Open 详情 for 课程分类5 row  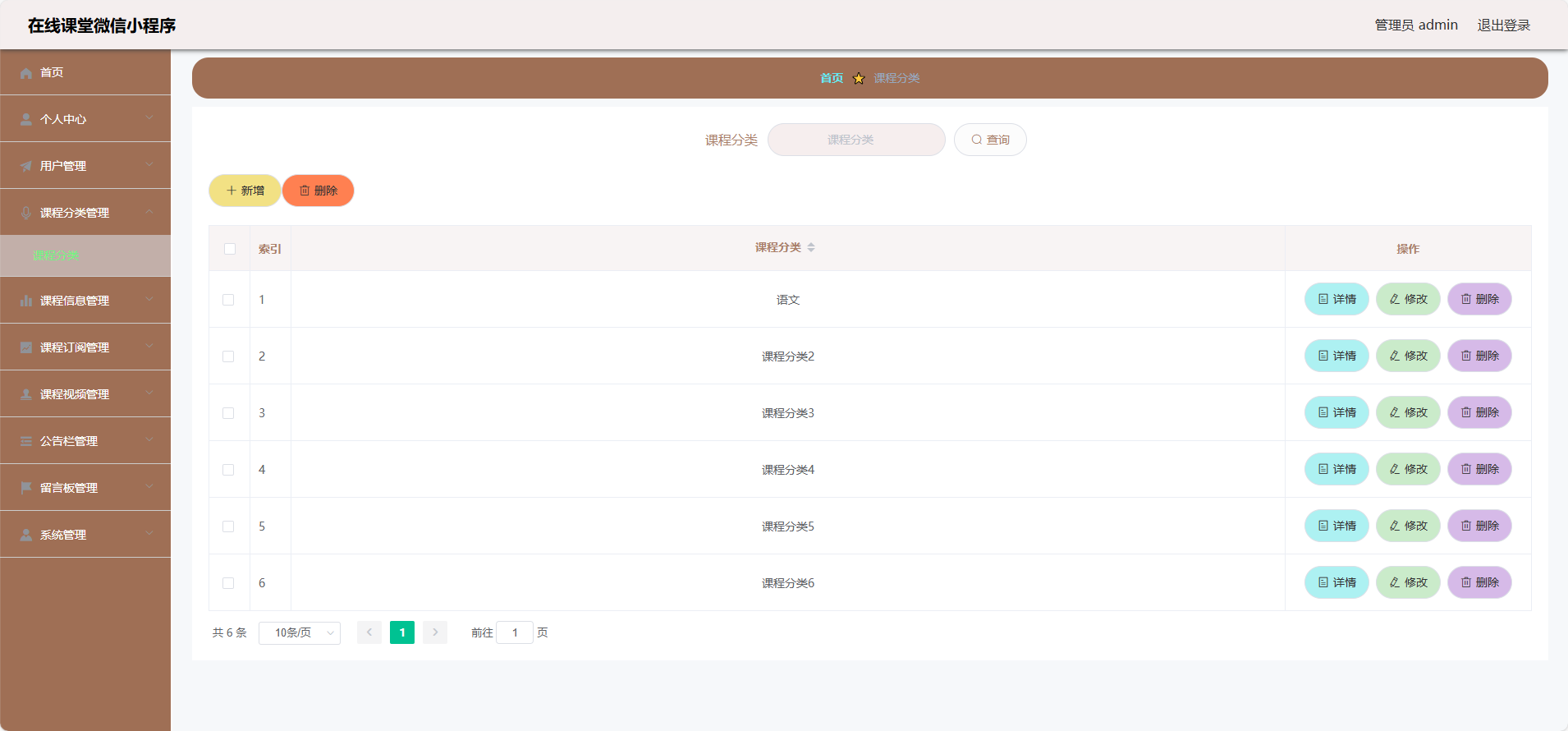(1336, 526)
